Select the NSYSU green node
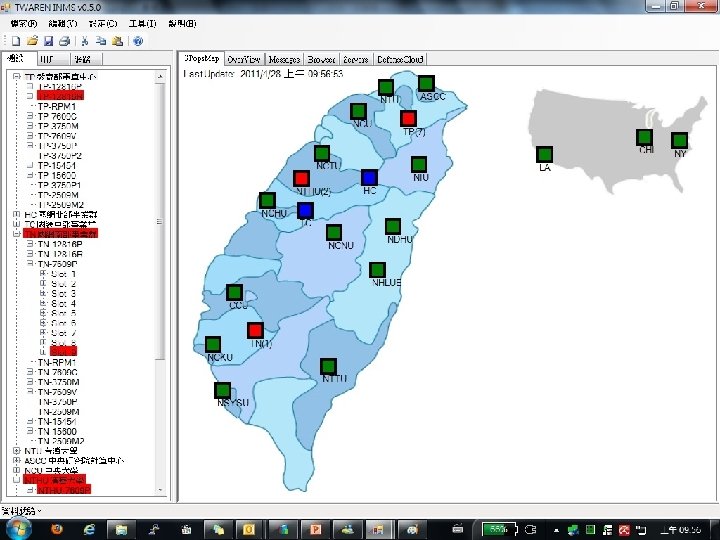Image resolution: width=720 pixels, height=540 pixels. [223, 390]
